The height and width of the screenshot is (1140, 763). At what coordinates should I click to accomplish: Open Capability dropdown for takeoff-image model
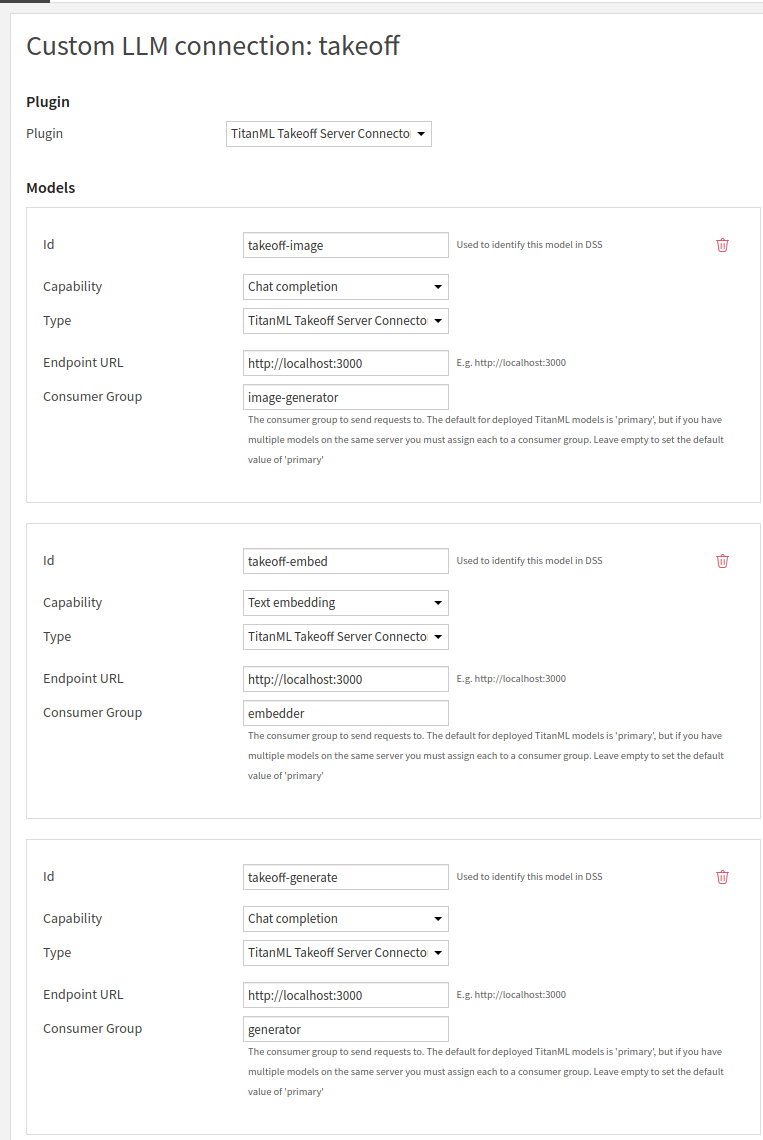[x=345, y=287]
